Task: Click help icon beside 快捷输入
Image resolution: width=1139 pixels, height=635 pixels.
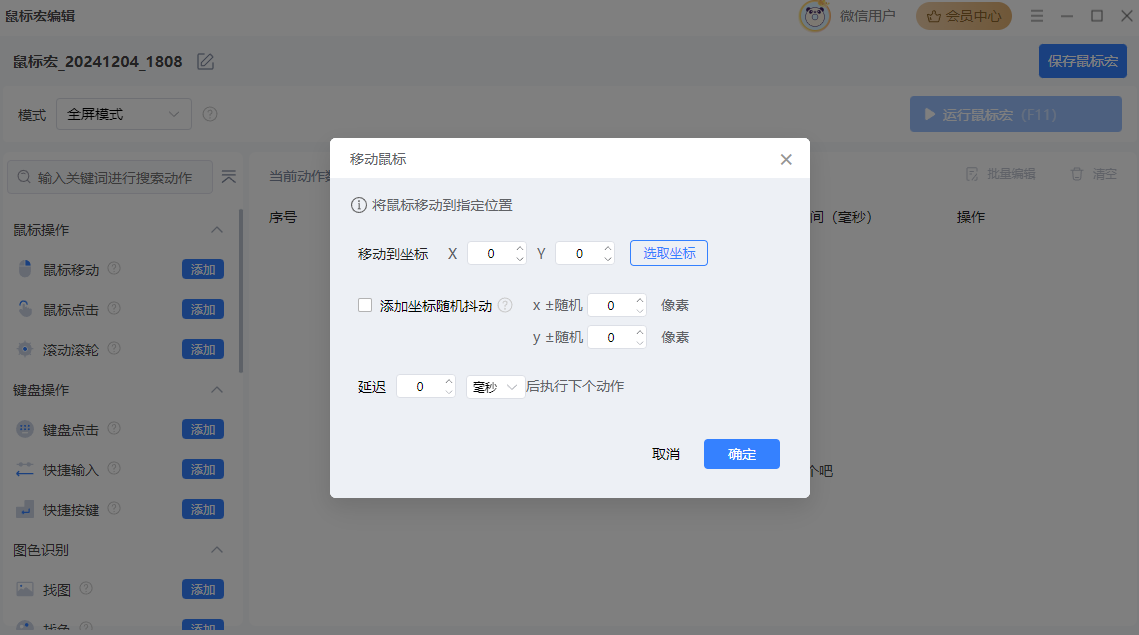Action: [114, 468]
